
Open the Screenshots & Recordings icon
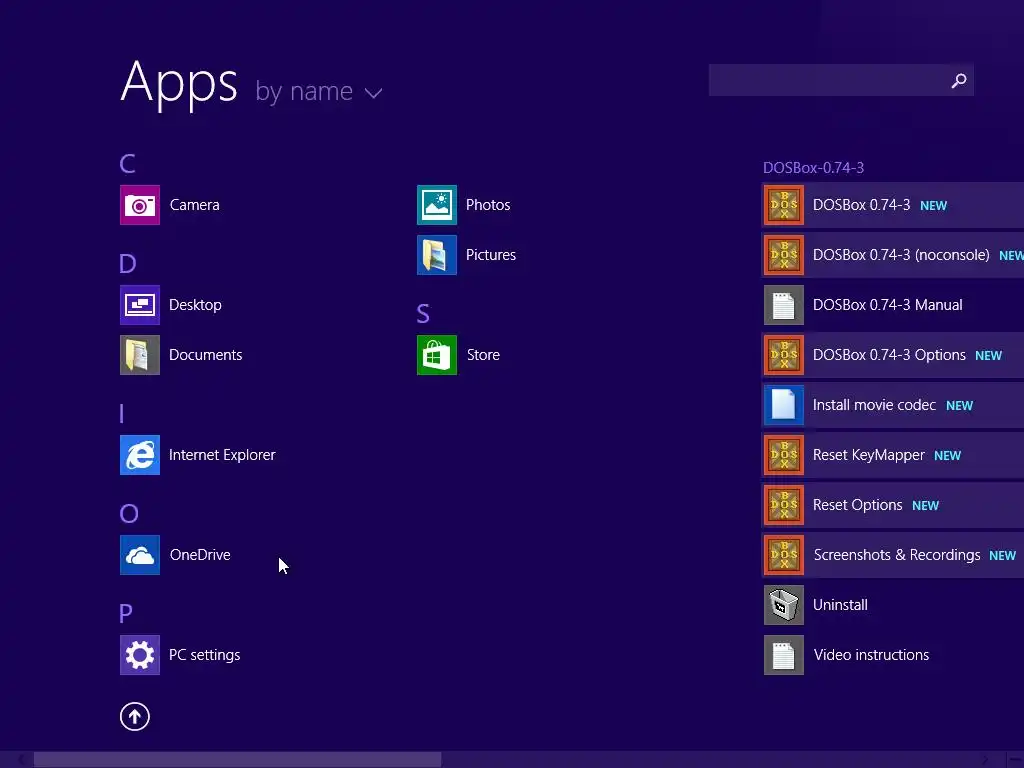click(x=784, y=555)
